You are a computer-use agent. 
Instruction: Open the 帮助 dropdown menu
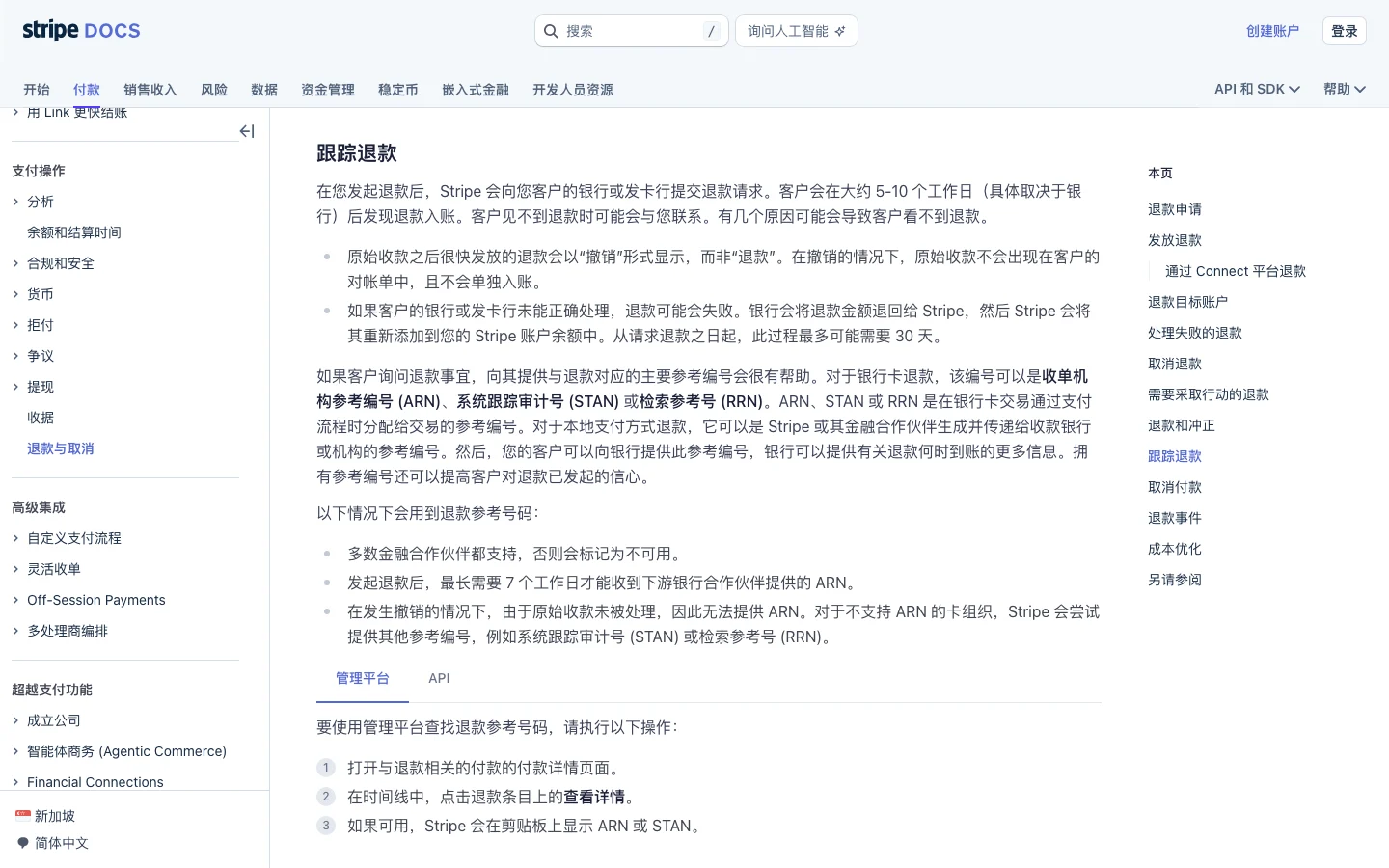[1345, 89]
